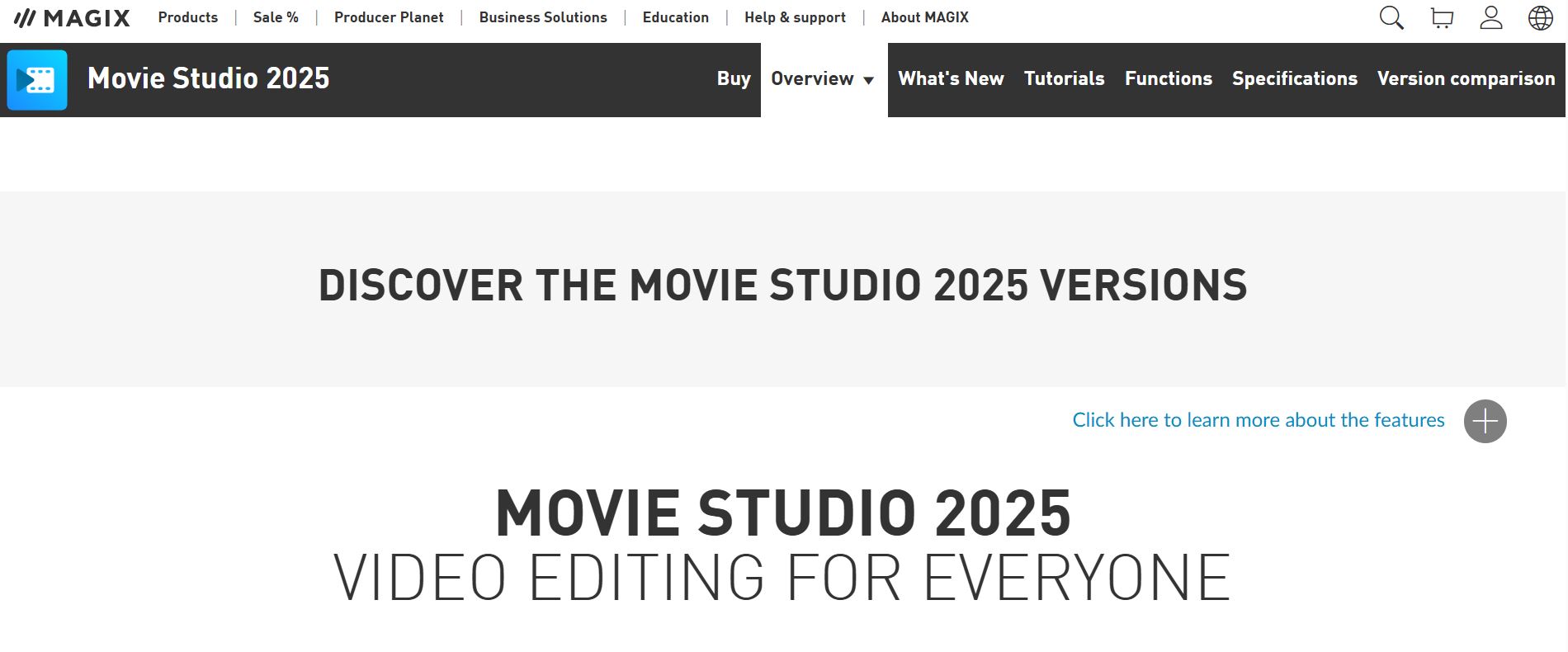The height and width of the screenshot is (652, 1568).
Task: Open the globe language selector
Action: (x=1541, y=18)
